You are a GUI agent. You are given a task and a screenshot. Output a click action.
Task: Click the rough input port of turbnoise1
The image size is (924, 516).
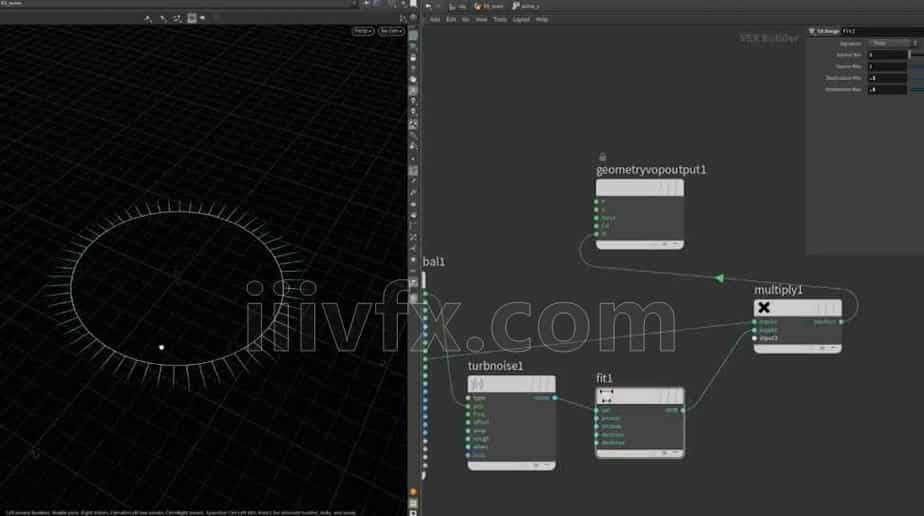coord(468,439)
